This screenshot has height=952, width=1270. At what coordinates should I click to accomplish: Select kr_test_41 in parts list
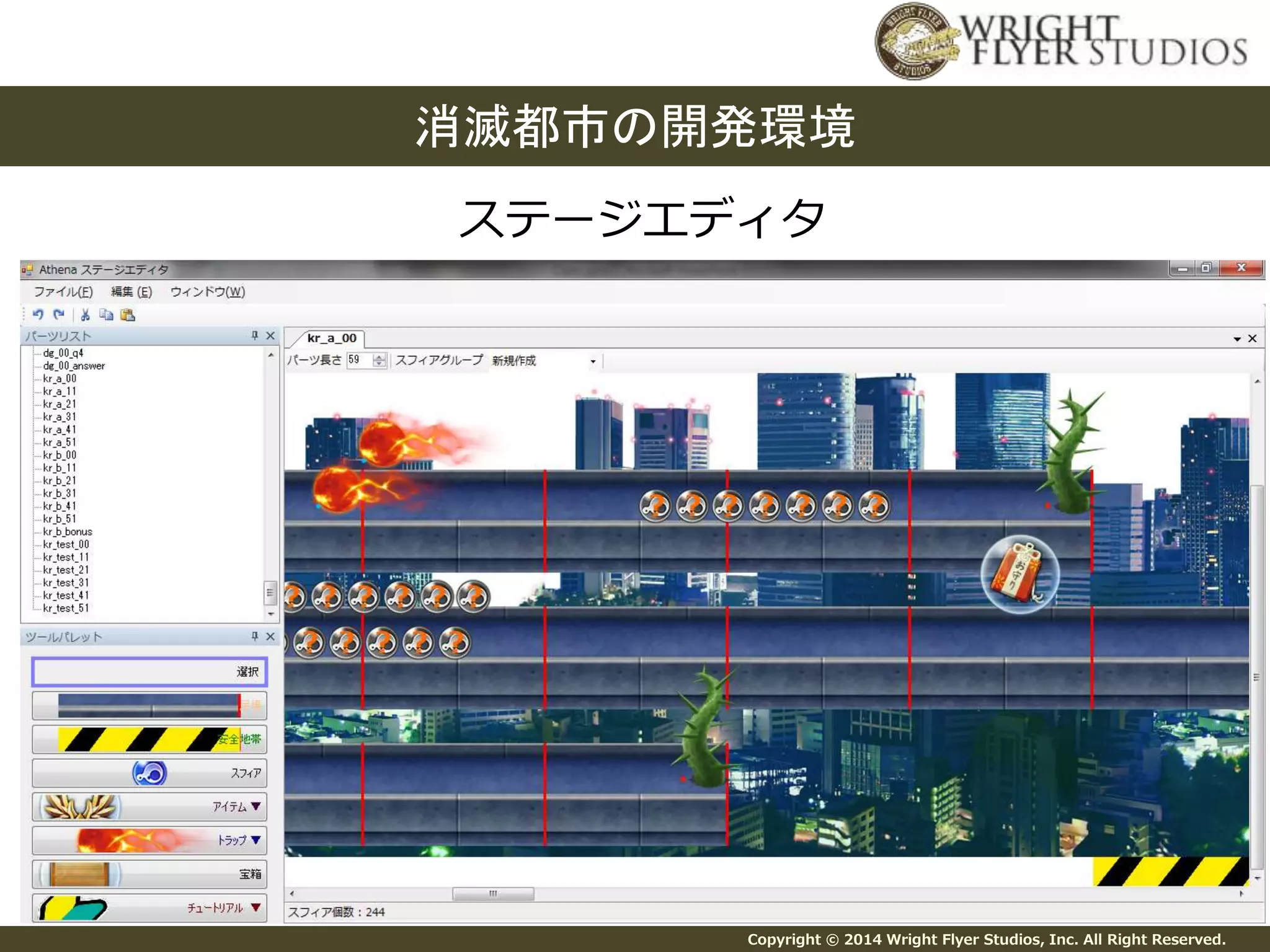pos(66,596)
